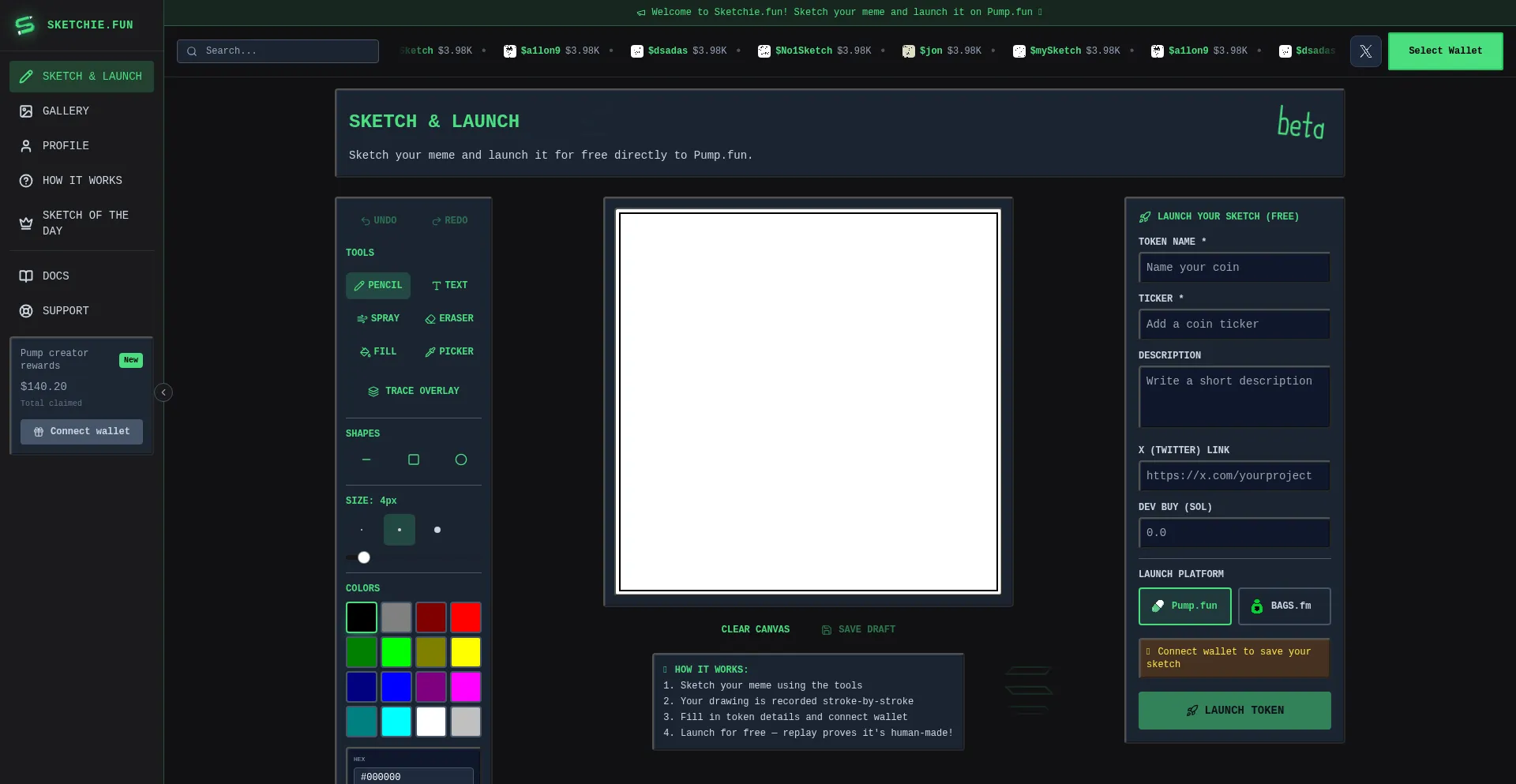Screen dimensions: 1516x784
Task: Select the Text tool
Action: [x=449, y=285]
